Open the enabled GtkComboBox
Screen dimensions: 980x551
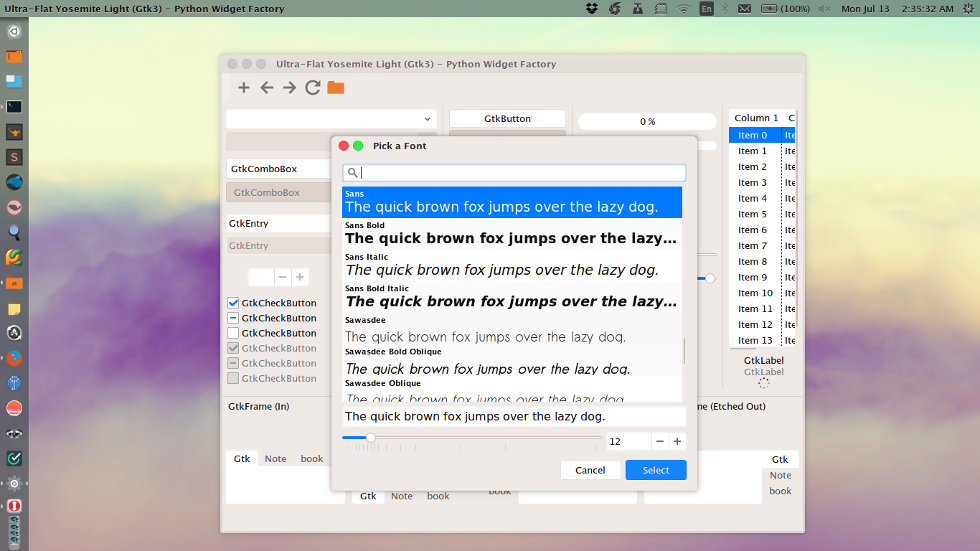[279, 169]
